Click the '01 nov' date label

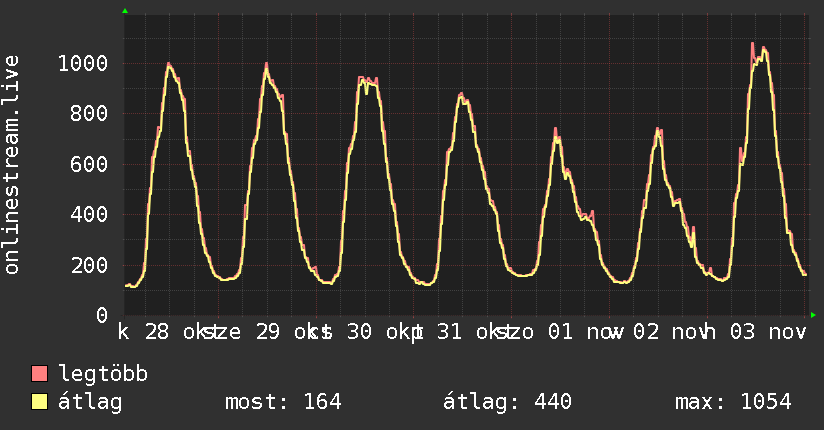click(585, 332)
